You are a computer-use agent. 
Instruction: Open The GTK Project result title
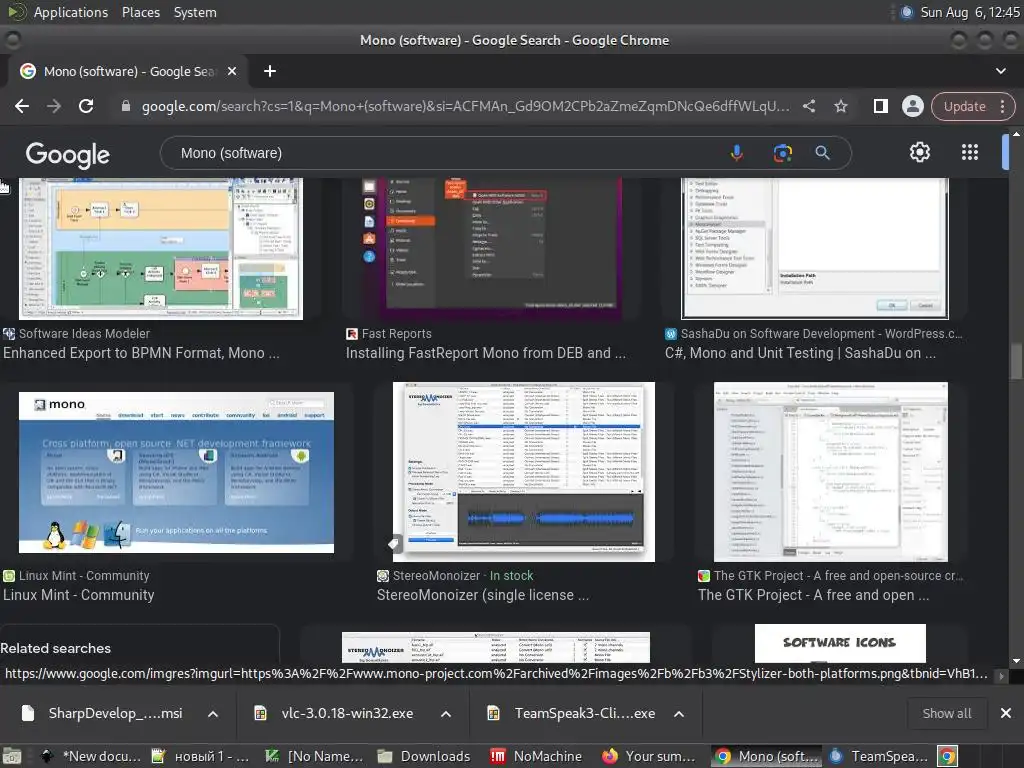point(813,595)
